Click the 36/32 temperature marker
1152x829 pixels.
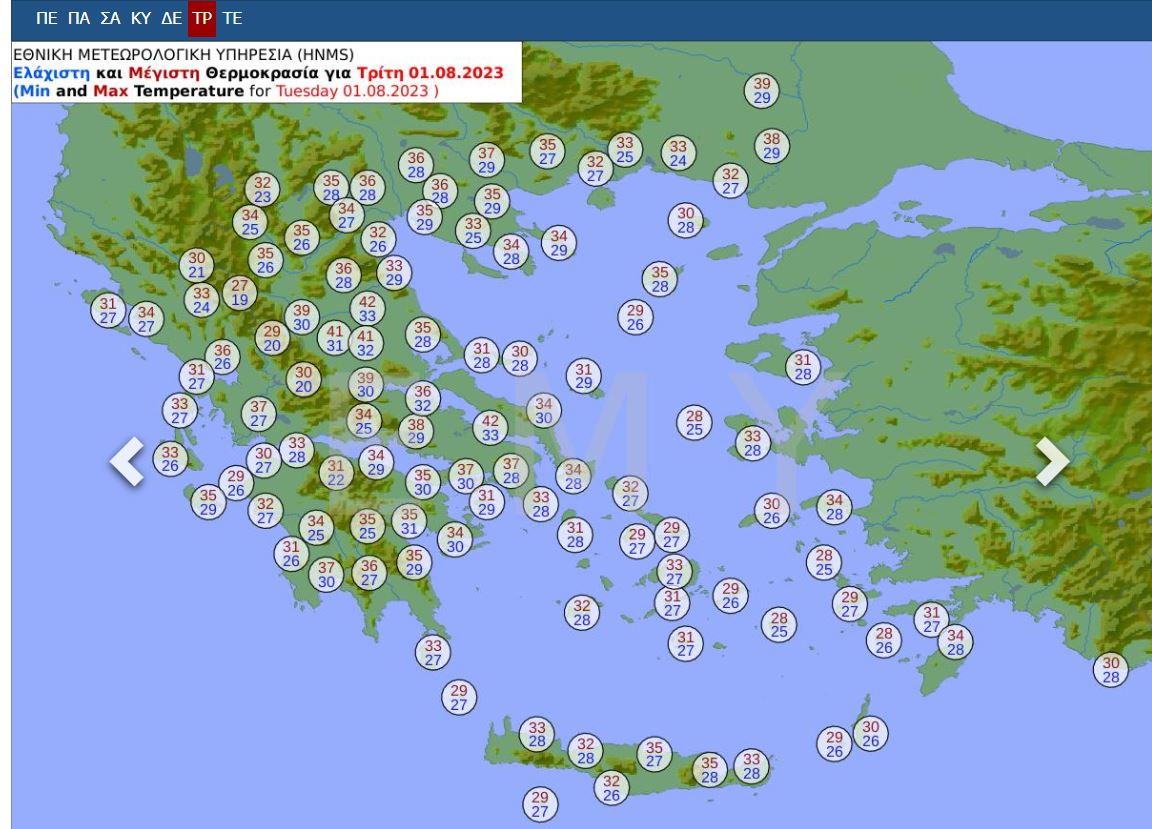pyautogui.click(x=422, y=398)
